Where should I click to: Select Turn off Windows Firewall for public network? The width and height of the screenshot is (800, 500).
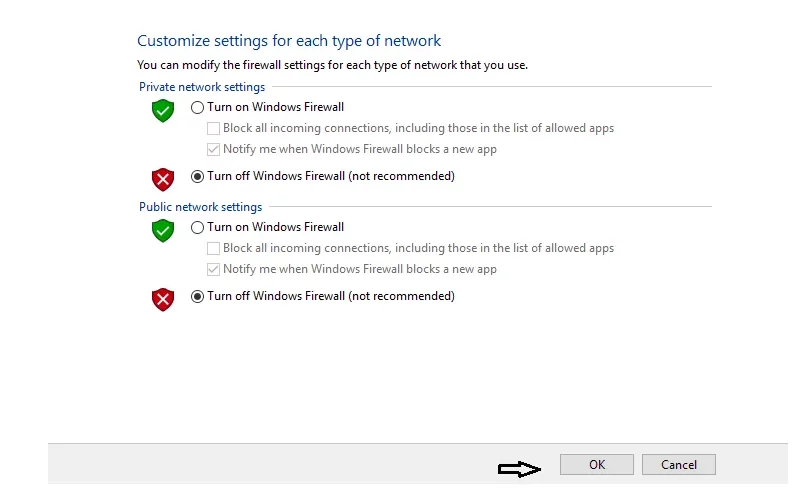tap(197, 296)
